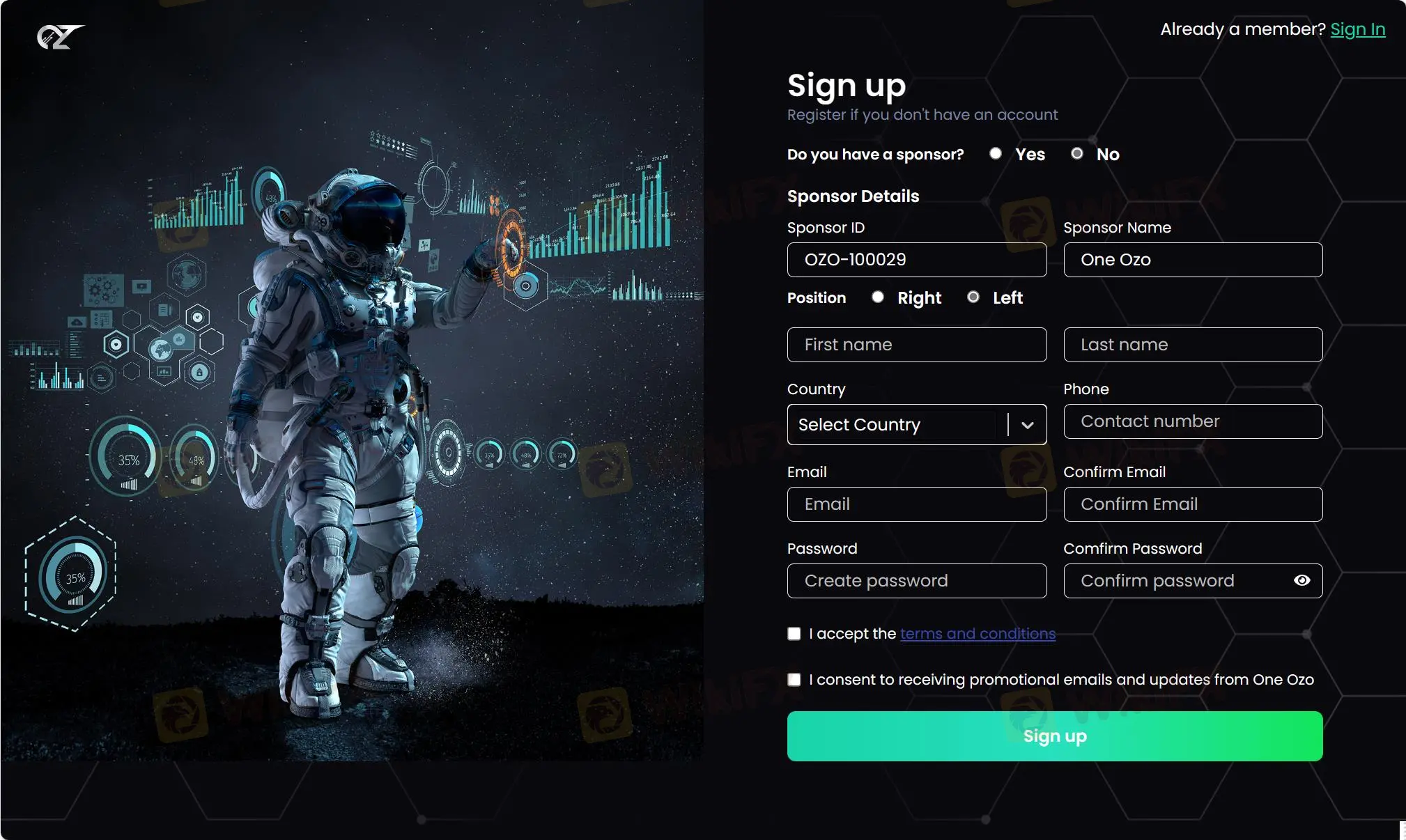Click the Sign up submit button
The image size is (1406, 840).
point(1054,735)
